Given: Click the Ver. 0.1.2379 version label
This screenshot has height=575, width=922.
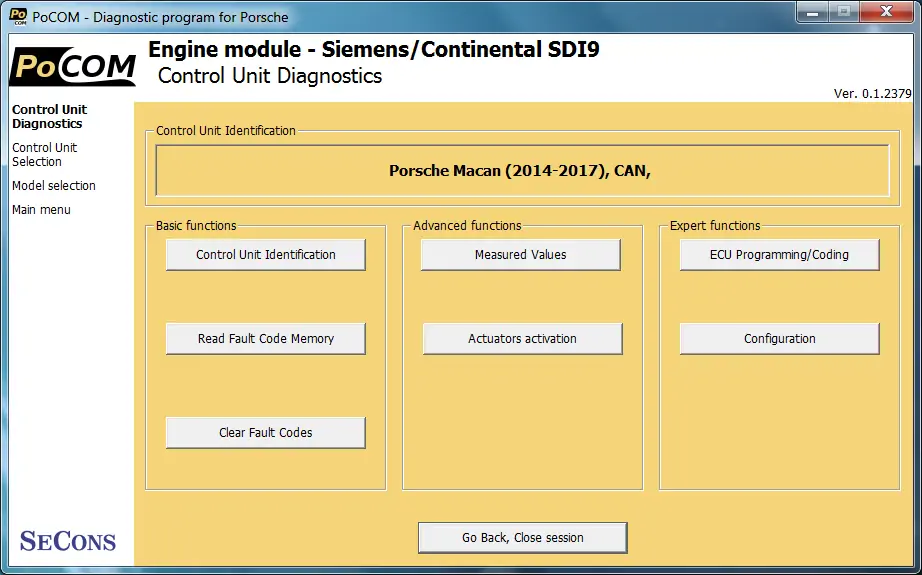Looking at the screenshot, I should [873, 93].
